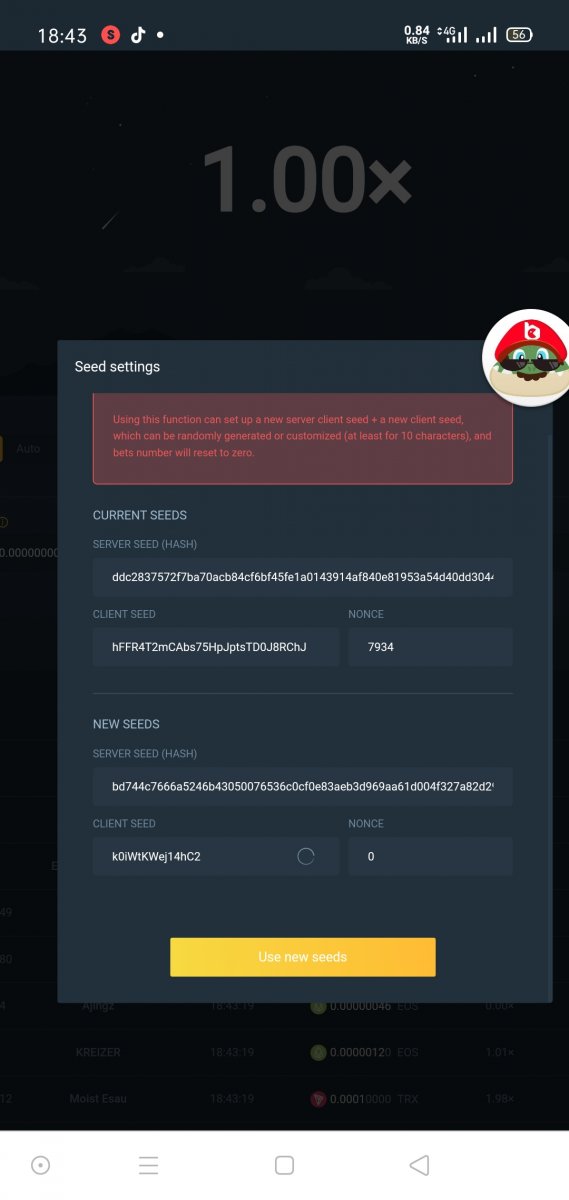Select the new server seed hash field
This screenshot has width=569, height=1200.
point(303,786)
